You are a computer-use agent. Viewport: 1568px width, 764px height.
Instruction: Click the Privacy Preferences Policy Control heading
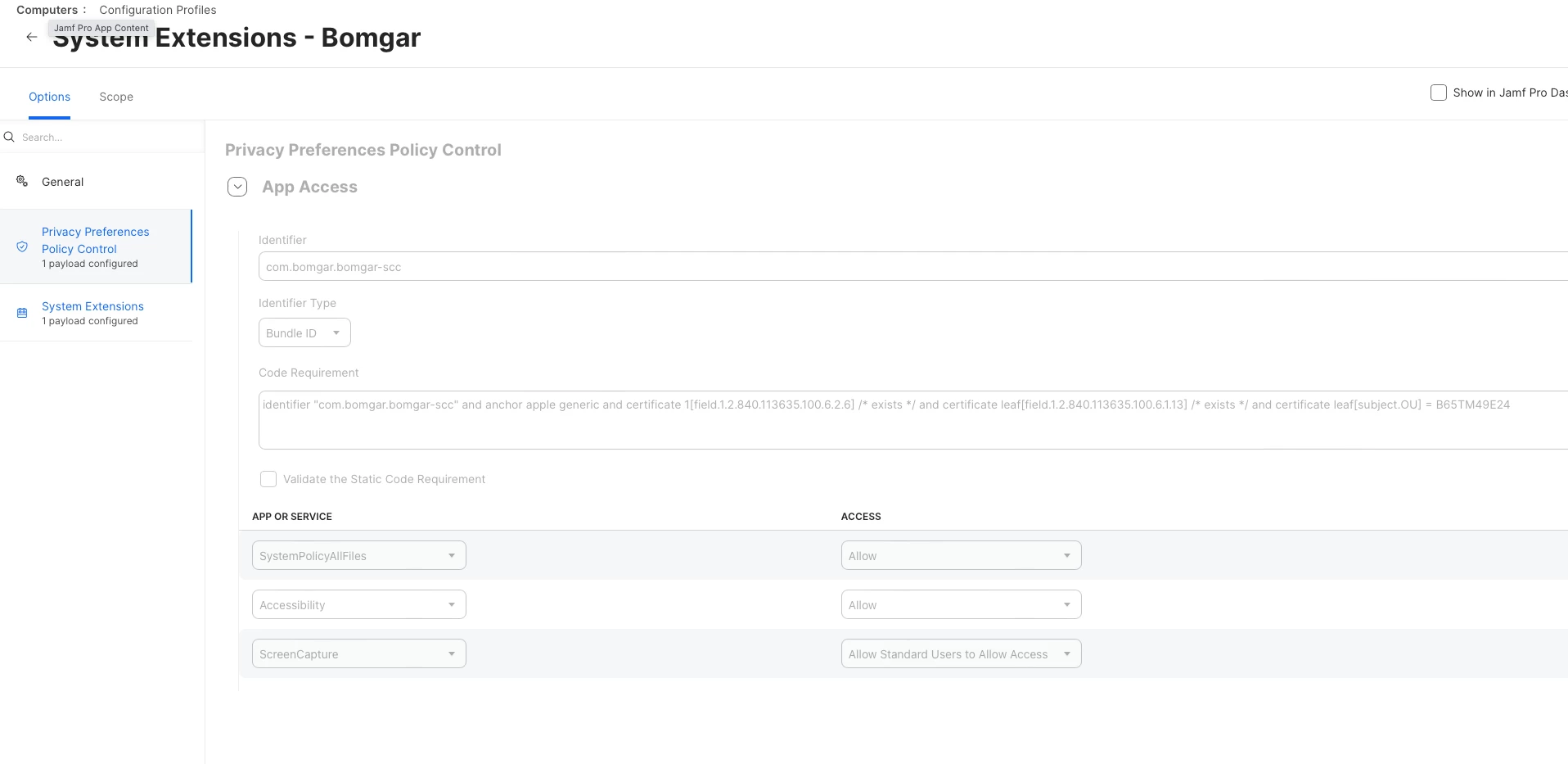coord(363,150)
